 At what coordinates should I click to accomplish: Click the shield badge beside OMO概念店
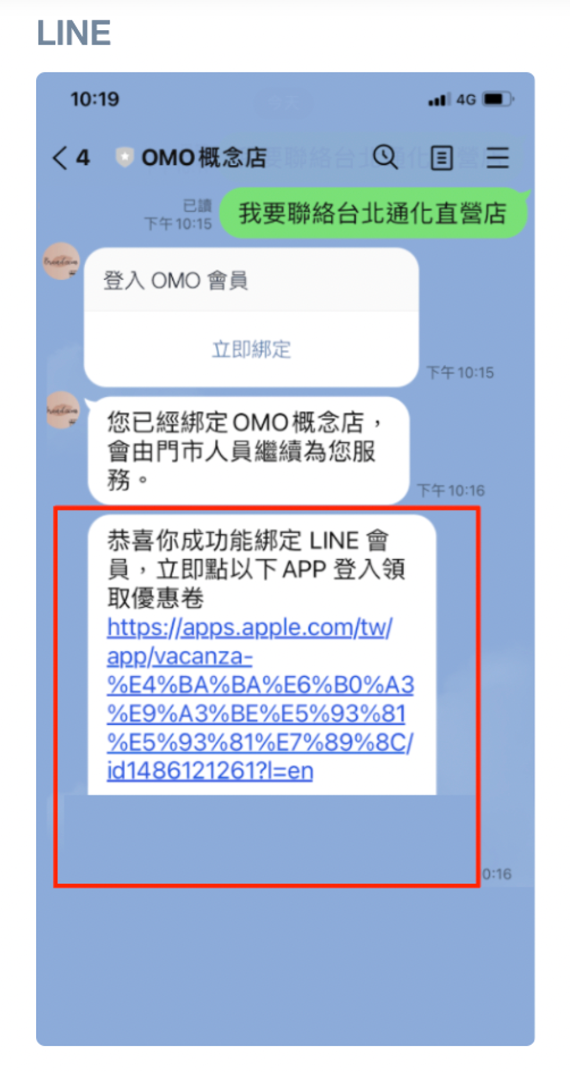[124, 158]
